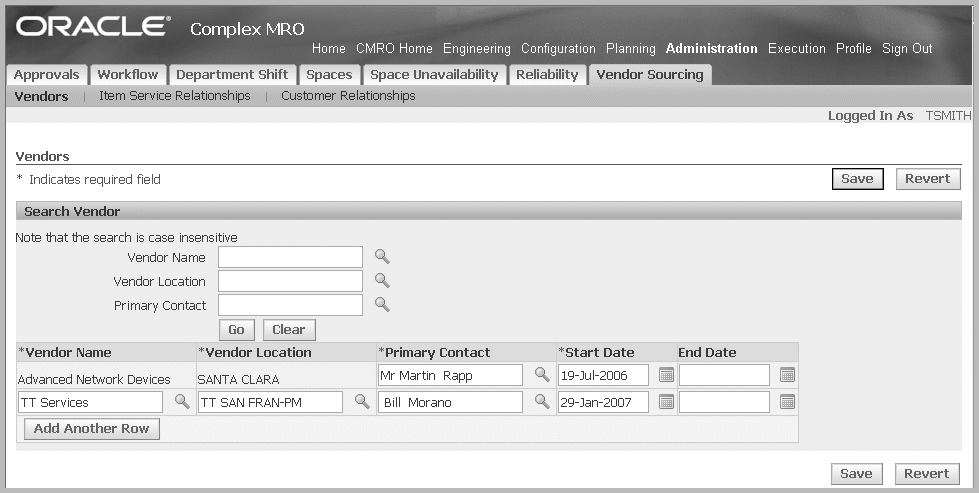Focus the Primary Contact search field
Screen dimensions: 979x493
pos(290,305)
